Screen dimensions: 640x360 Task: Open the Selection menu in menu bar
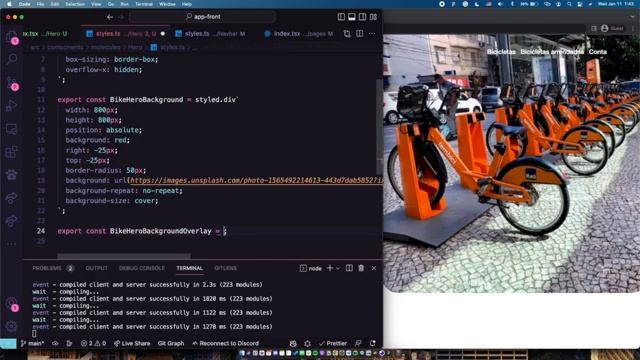pos(75,4)
